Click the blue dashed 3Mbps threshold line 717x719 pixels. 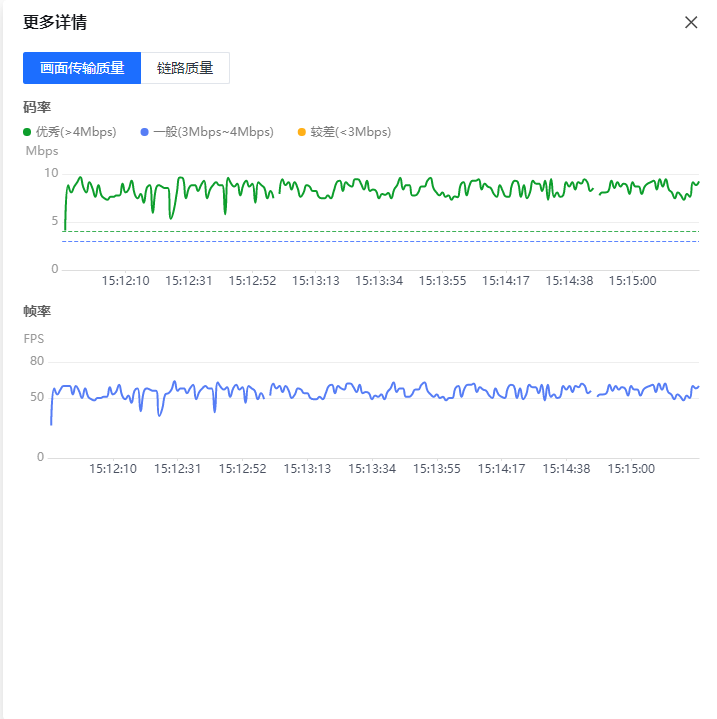pos(381,241)
